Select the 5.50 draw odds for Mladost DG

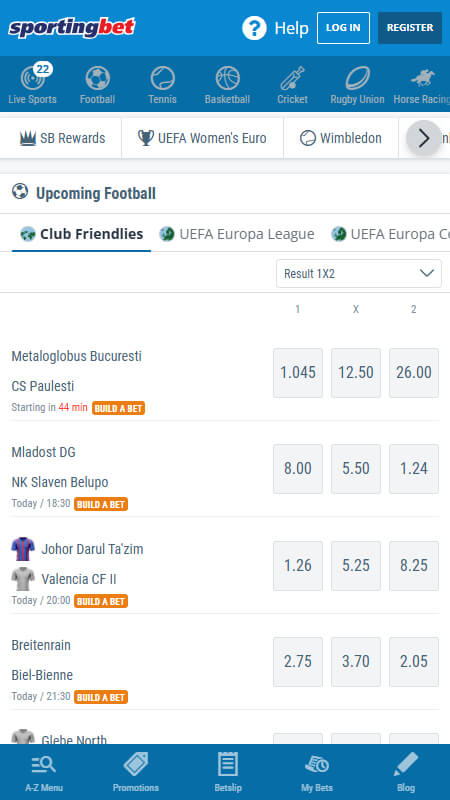pos(356,469)
